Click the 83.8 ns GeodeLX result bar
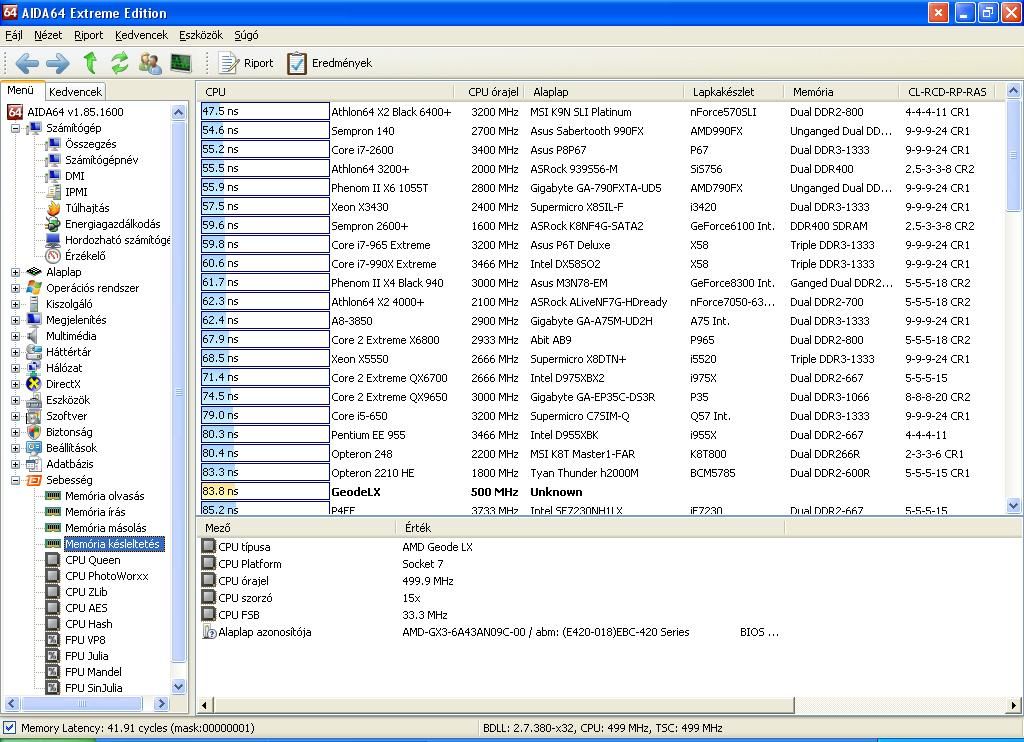The width and height of the screenshot is (1024, 742). coord(265,492)
